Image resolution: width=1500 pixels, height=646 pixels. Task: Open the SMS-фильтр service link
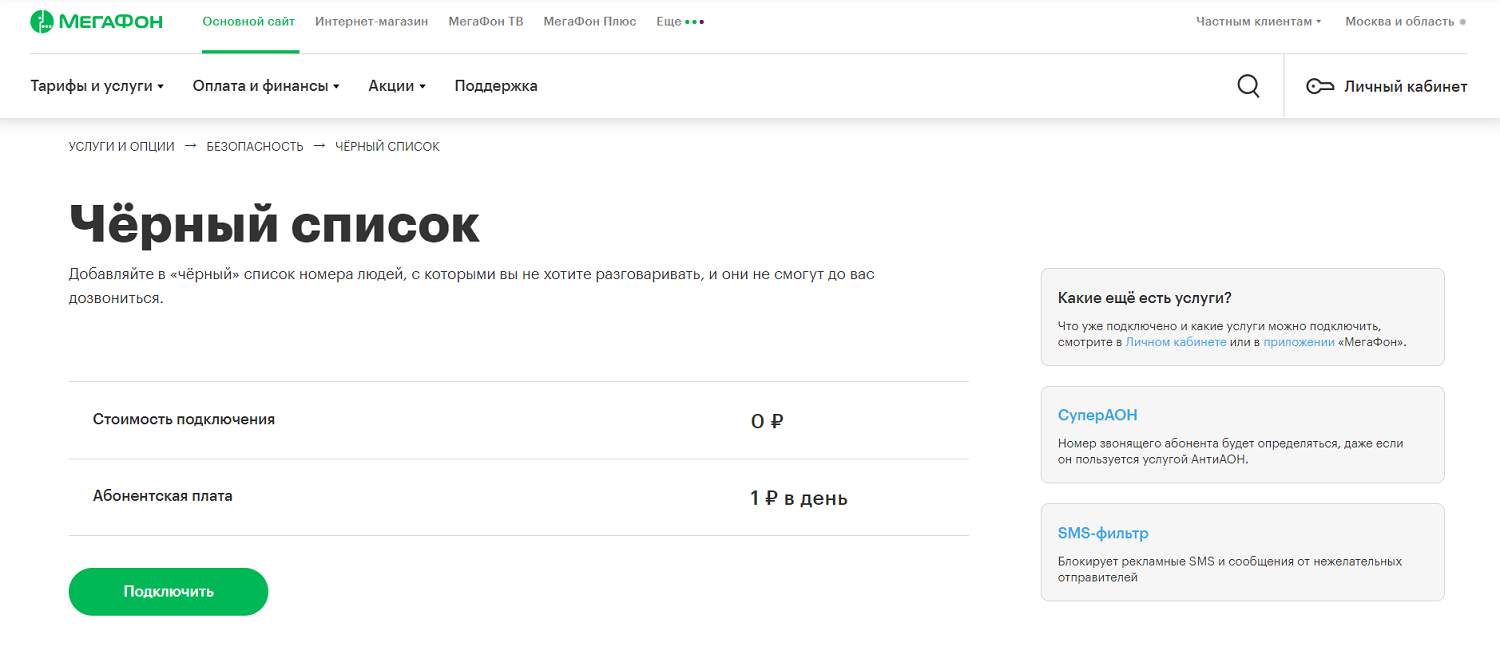(x=1103, y=533)
